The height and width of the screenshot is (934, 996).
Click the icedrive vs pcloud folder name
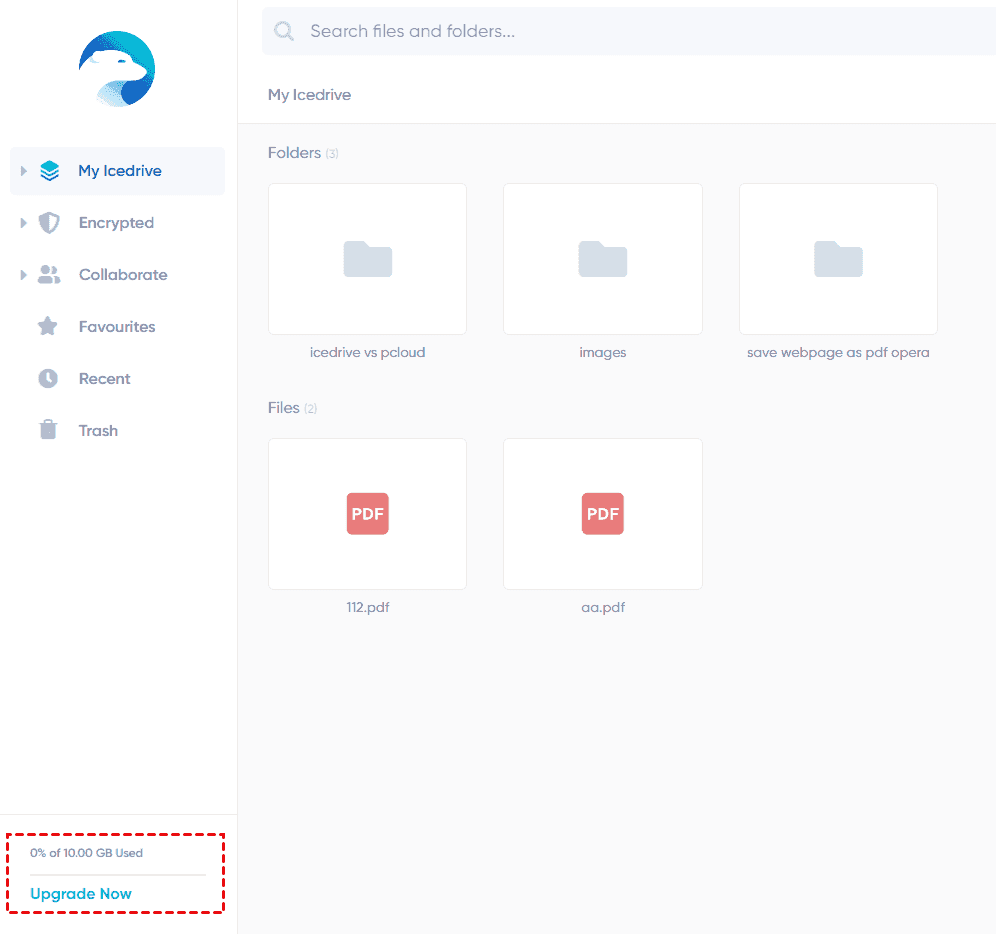[x=368, y=353]
